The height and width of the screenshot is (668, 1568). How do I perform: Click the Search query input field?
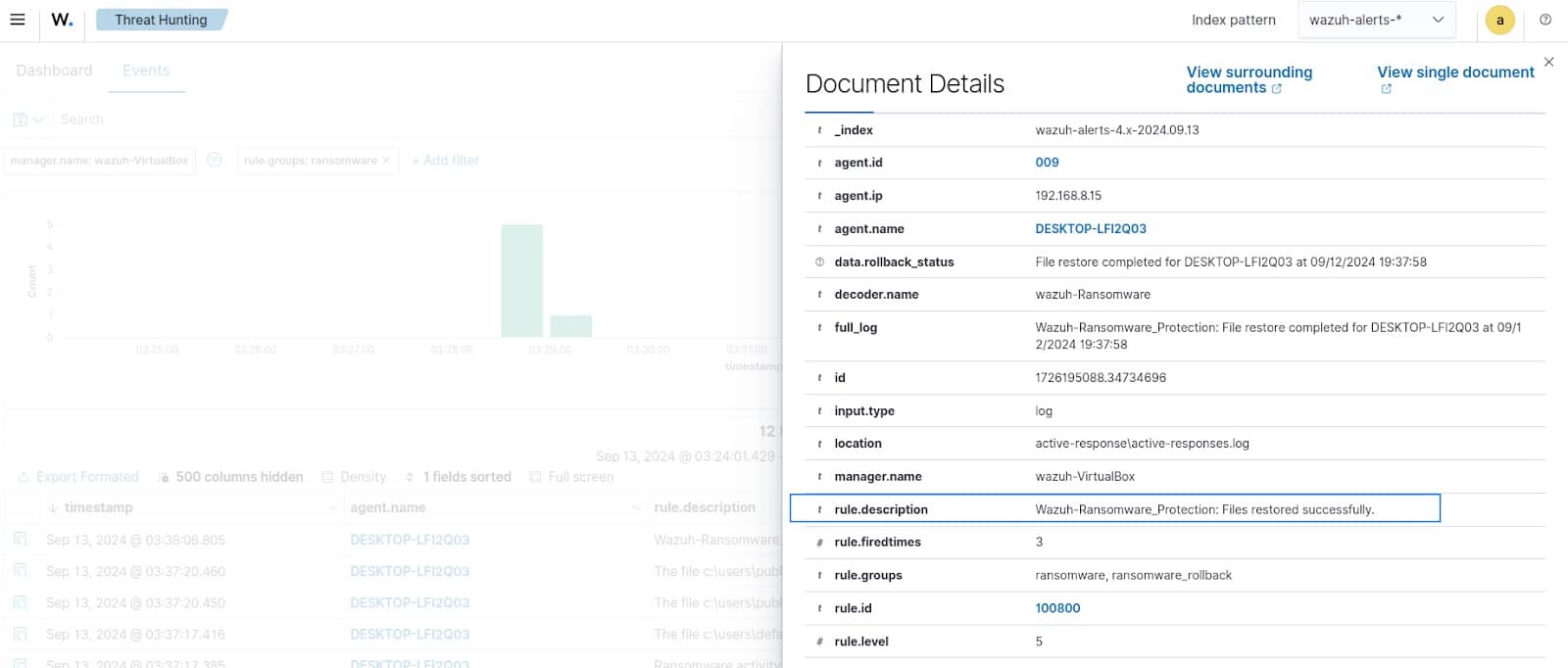pyautogui.click(x=392, y=119)
